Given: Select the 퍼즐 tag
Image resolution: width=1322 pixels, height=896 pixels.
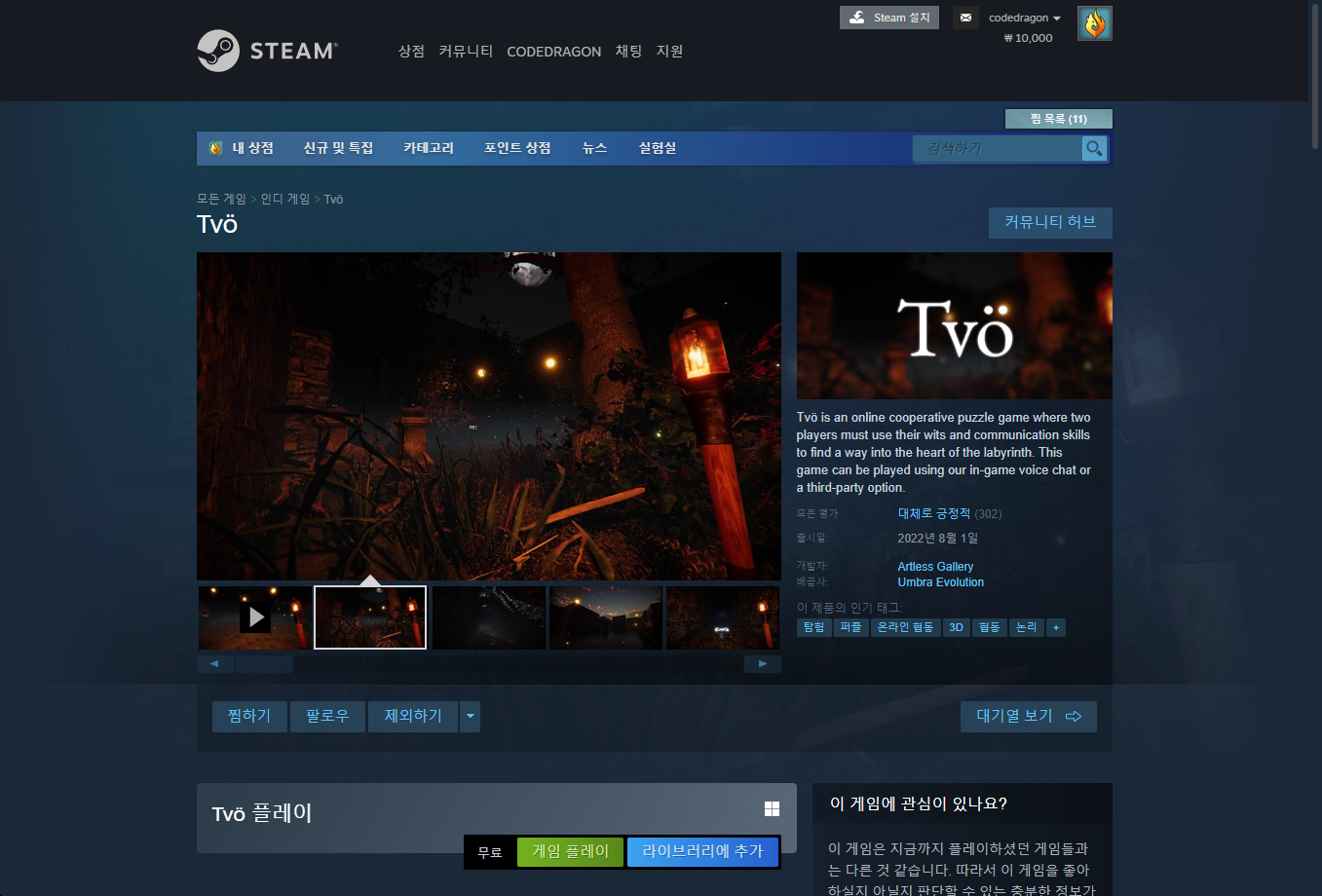Looking at the screenshot, I should point(850,627).
